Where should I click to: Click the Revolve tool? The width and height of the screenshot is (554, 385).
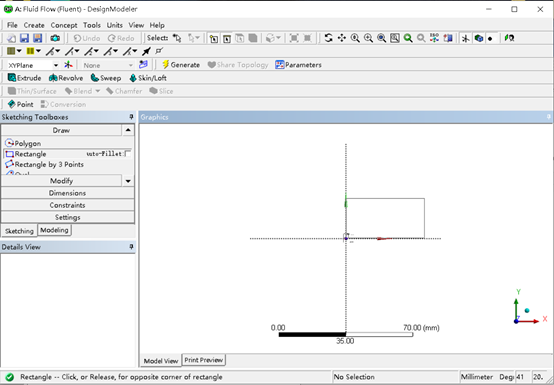pyautogui.click(x=66, y=78)
